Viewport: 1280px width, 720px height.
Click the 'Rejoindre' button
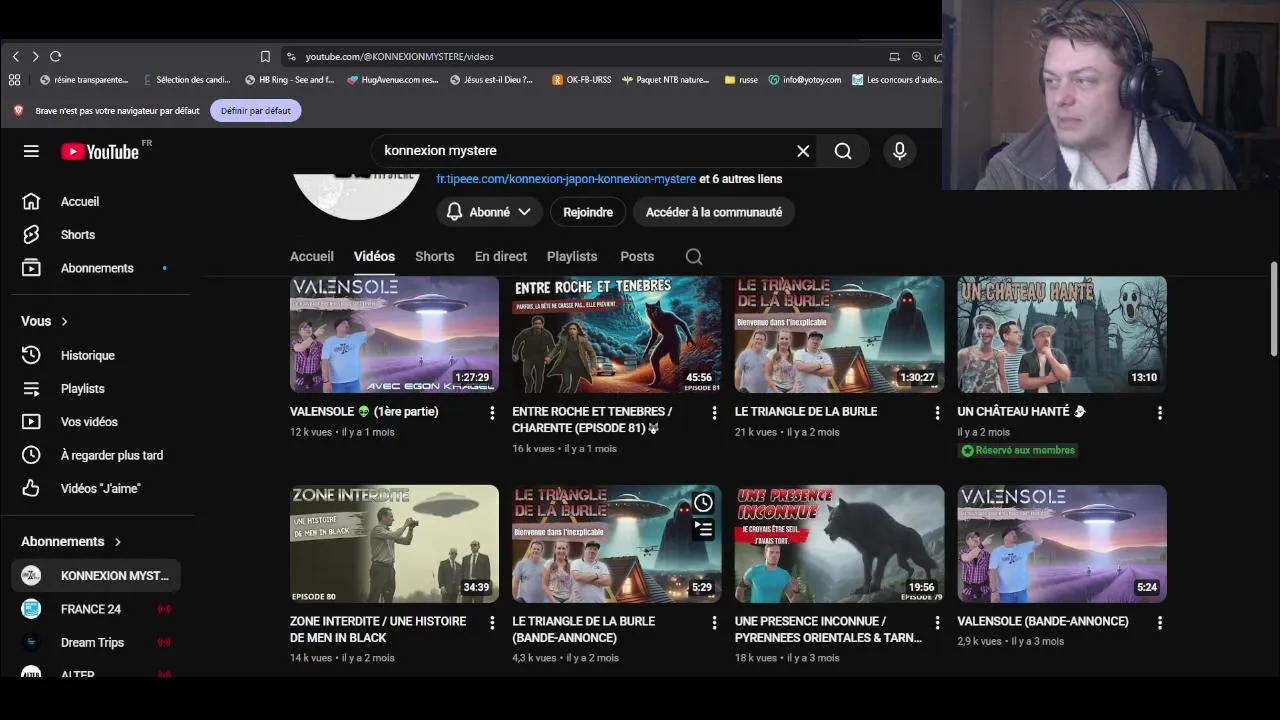pyautogui.click(x=588, y=212)
